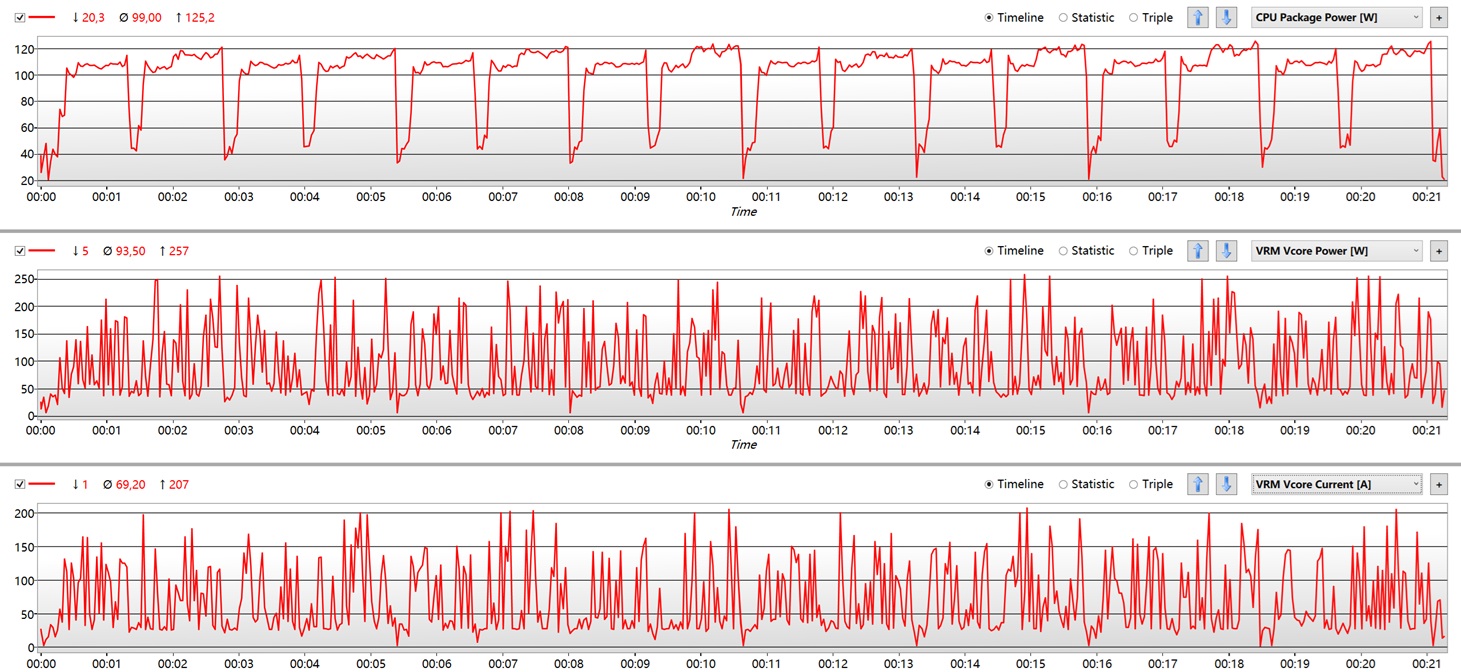This screenshot has height=672, width=1461.
Task: Select Timeline view for VRM Vcore Current
Action: click(1014, 484)
